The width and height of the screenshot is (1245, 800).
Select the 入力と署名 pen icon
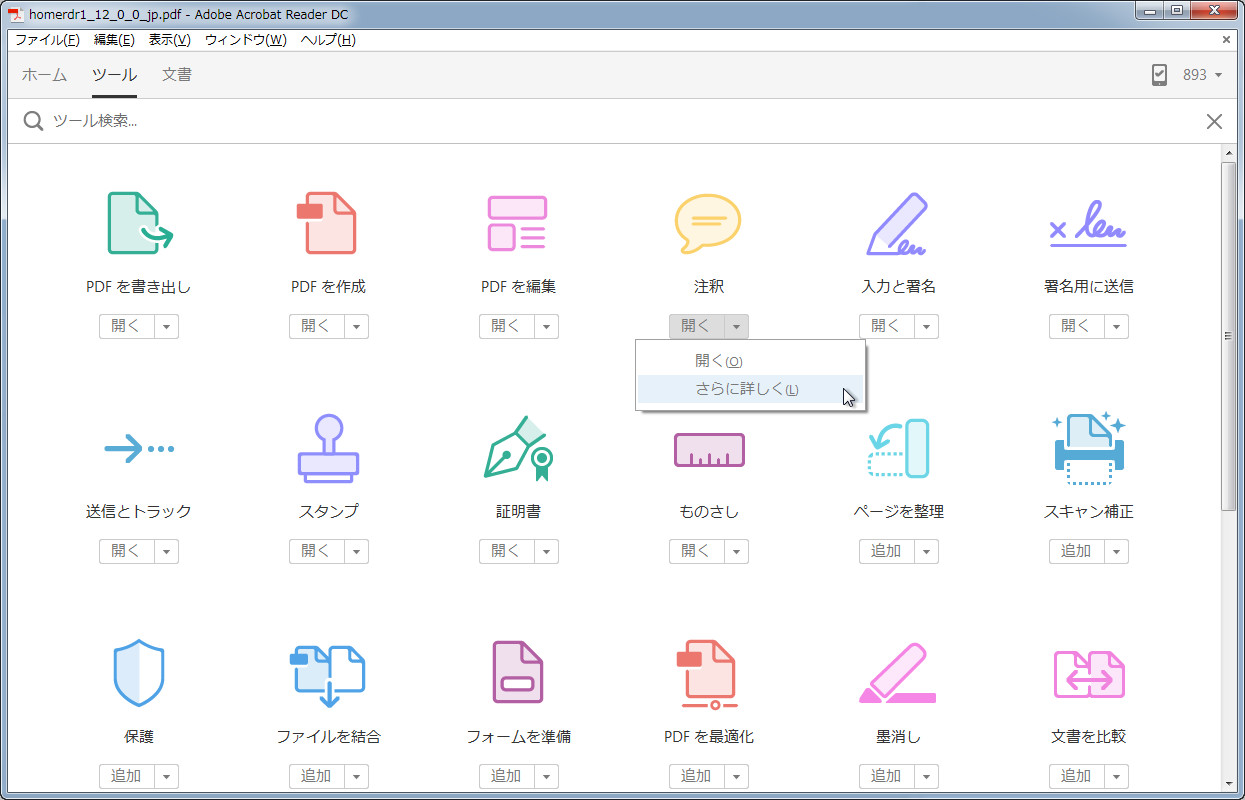[x=898, y=223]
